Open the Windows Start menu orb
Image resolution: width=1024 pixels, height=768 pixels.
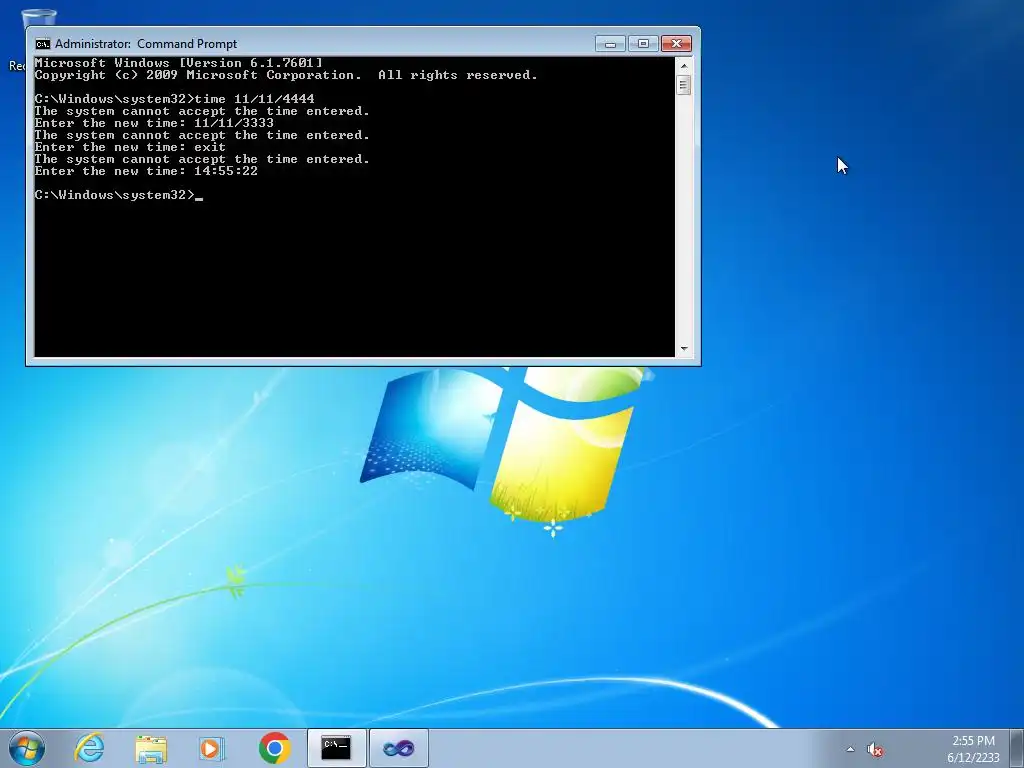tap(27, 748)
